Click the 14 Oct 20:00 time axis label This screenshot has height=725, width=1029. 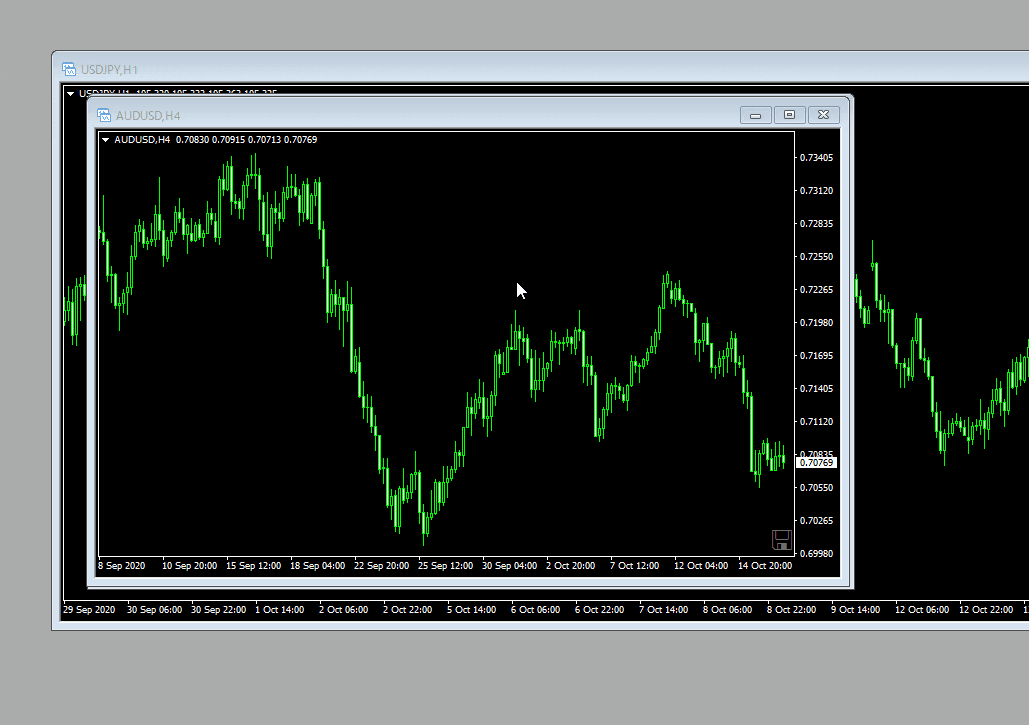click(x=765, y=566)
